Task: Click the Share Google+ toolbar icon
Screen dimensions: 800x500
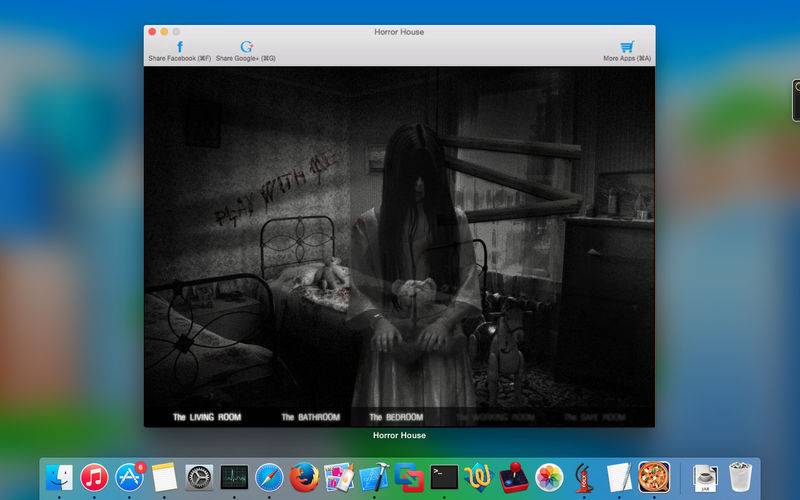Action: click(x=246, y=47)
